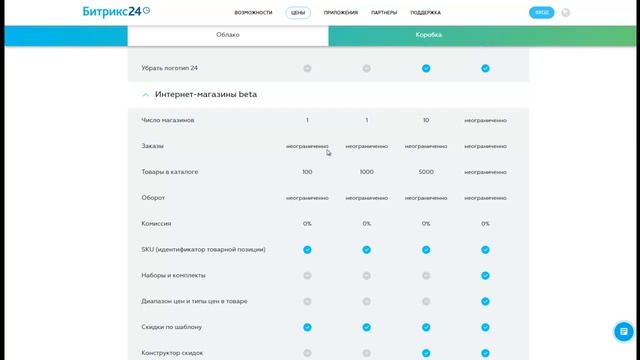
Task: Click the value 1000 in Товары в каталоге
Action: [367, 172]
